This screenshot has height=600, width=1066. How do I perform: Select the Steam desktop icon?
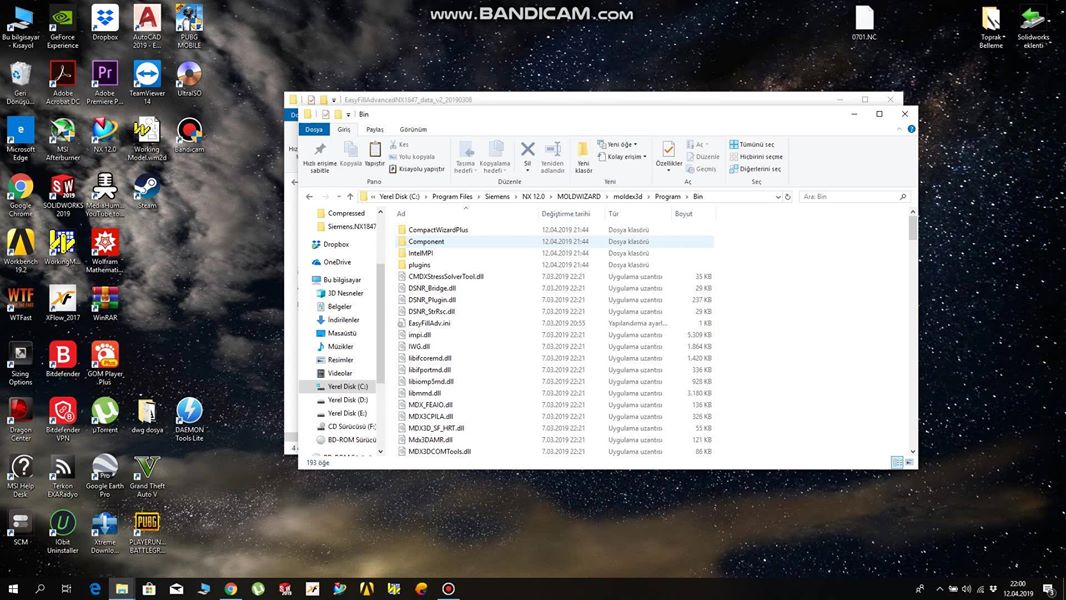[x=147, y=191]
